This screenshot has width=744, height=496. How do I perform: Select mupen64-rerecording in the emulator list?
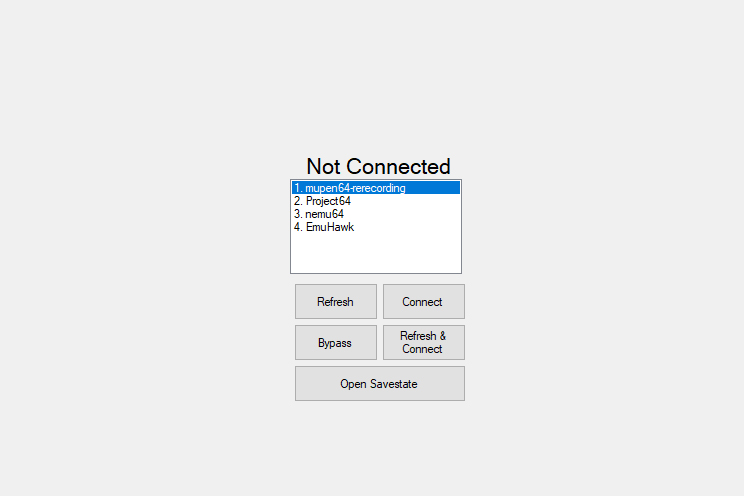coord(376,188)
